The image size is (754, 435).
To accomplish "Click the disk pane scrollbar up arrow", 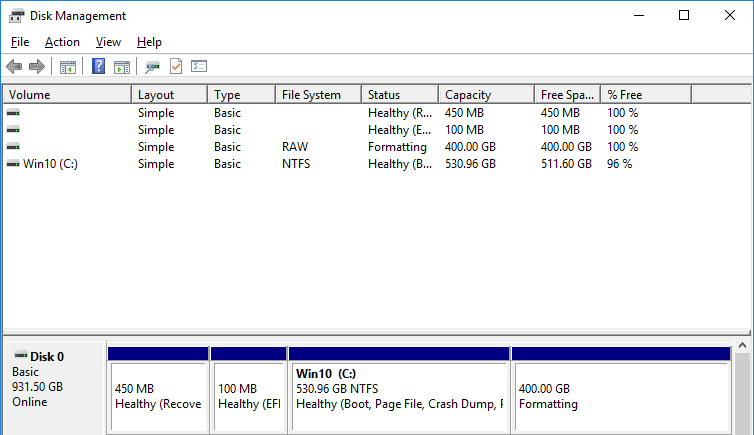I will tap(742, 346).
